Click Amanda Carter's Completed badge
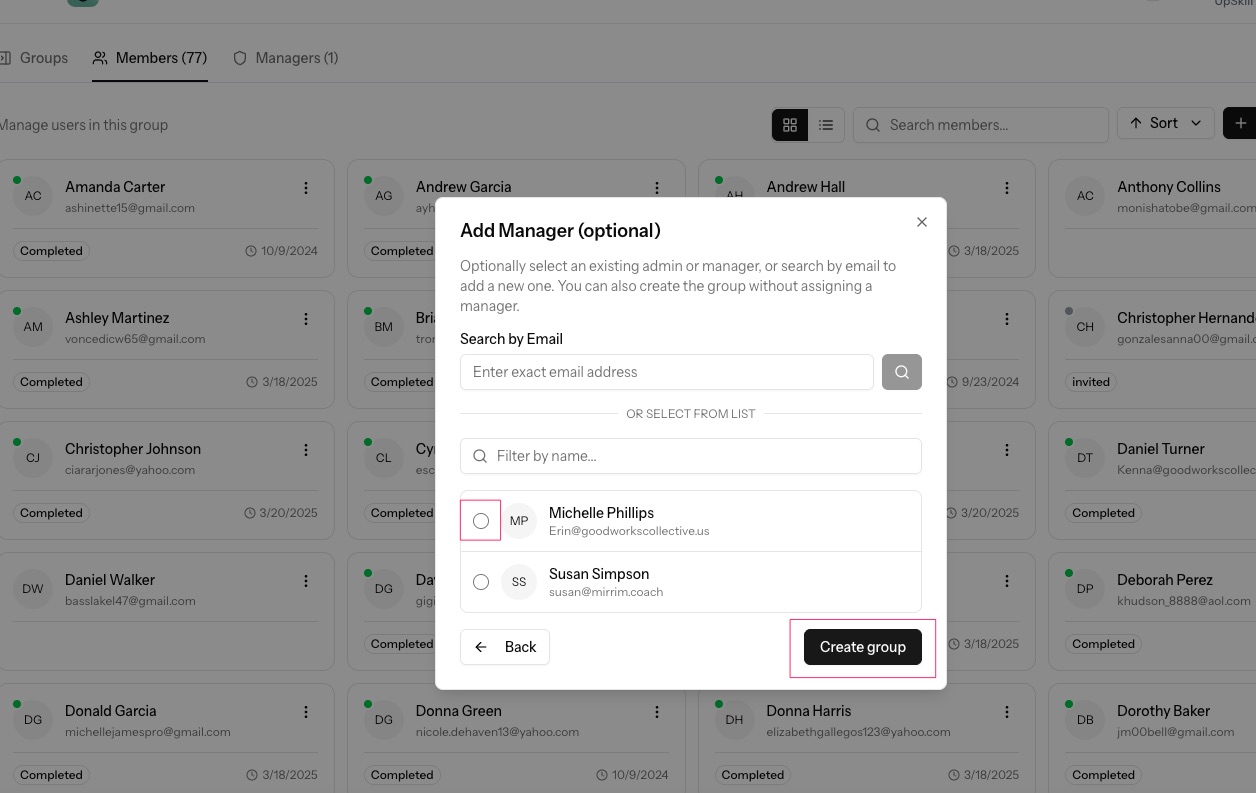 coord(51,251)
